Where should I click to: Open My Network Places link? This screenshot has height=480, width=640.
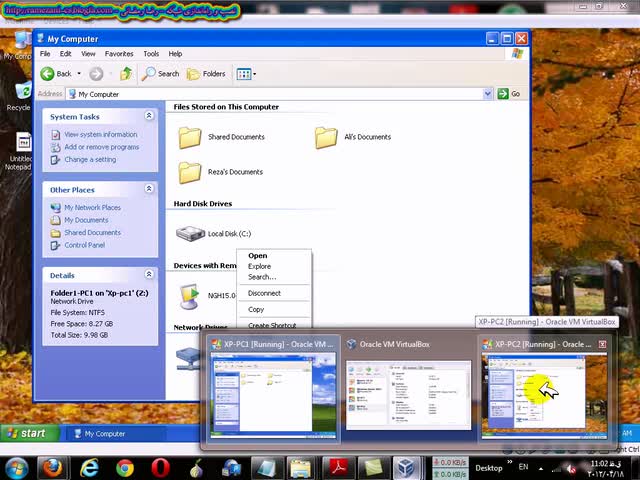(x=92, y=207)
